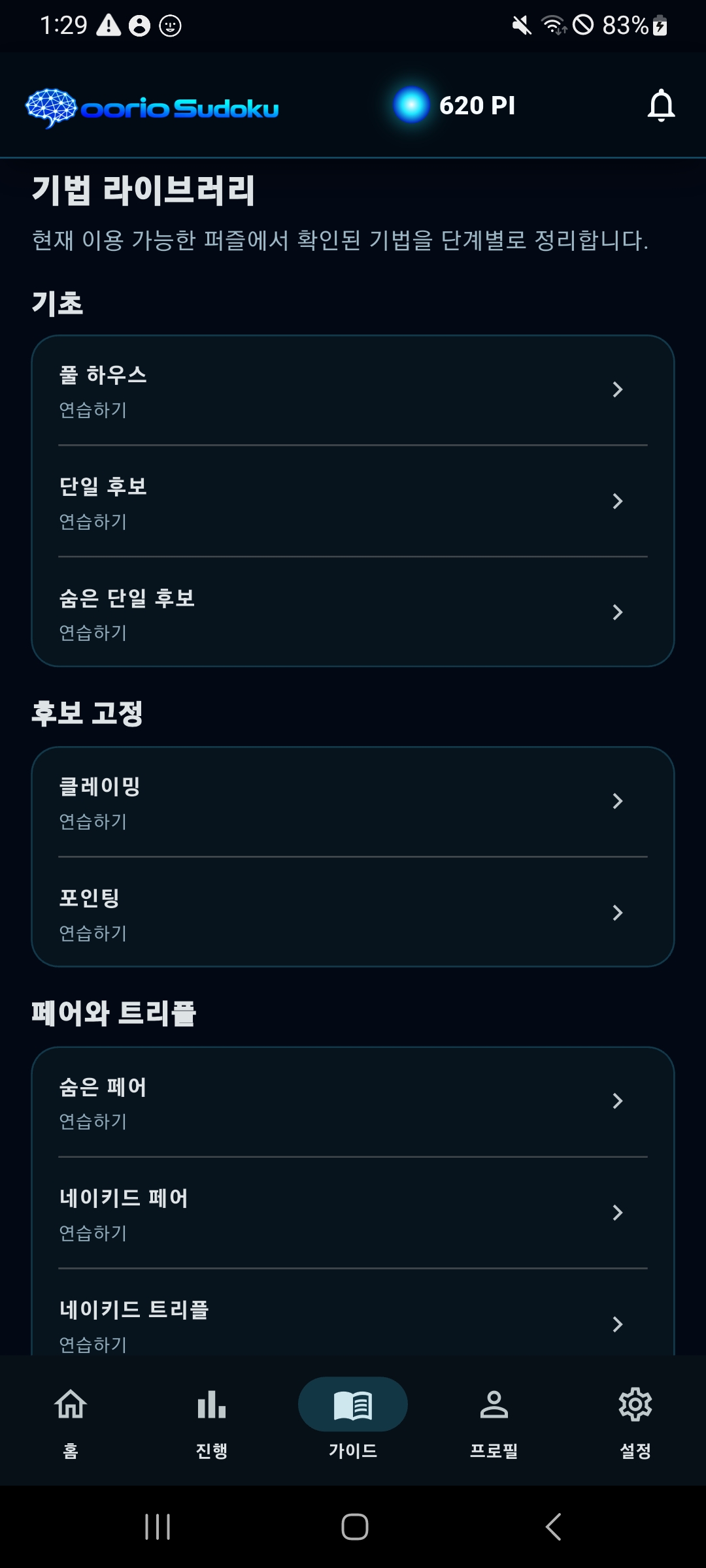Open the notifications bell icon

[661, 105]
